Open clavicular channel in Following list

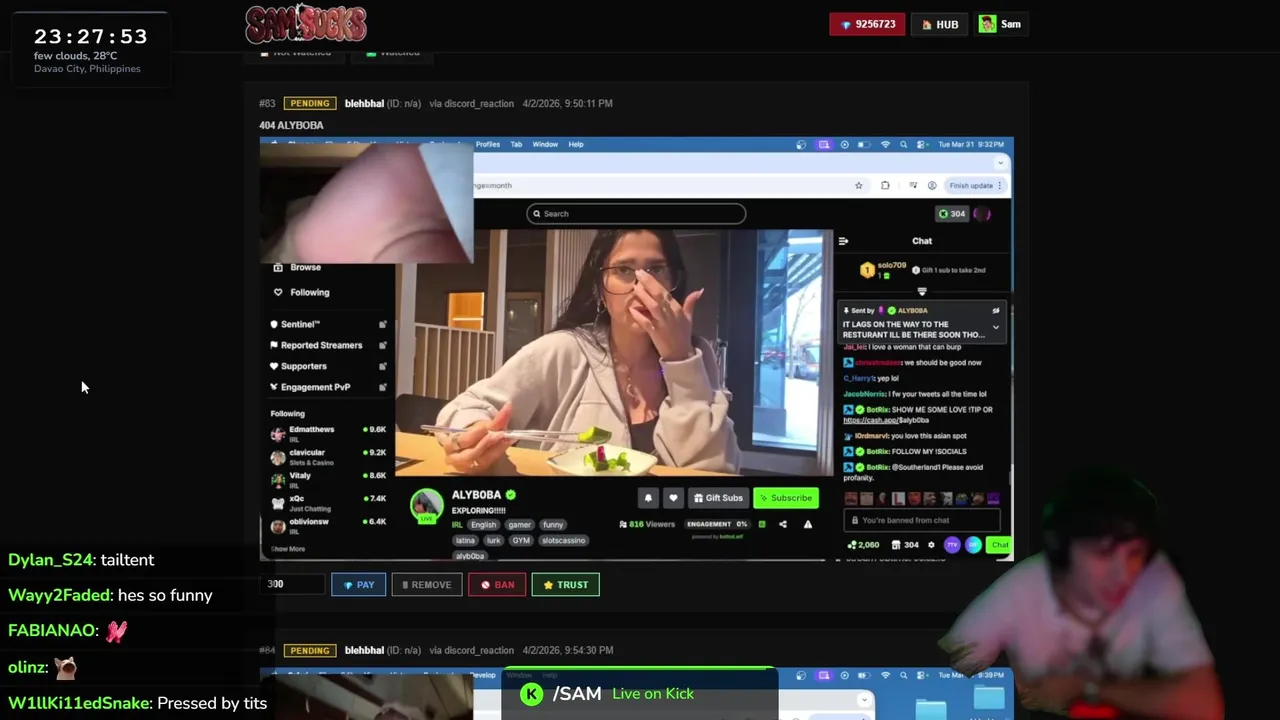328,456
